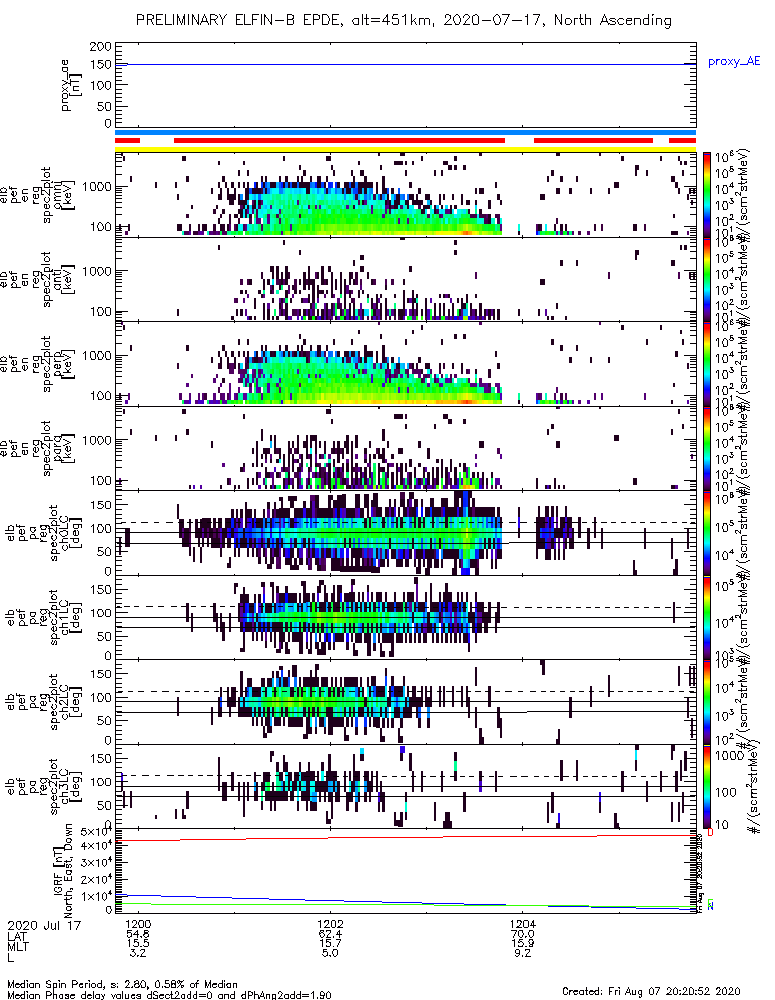The image size is (775, 1000).
Task: Click the "200" tick on proxy_ae axis
Action: coord(100,47)
